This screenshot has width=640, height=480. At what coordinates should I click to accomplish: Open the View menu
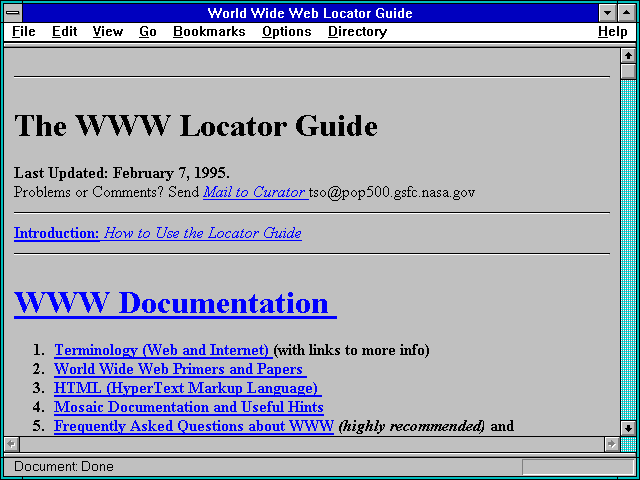(x=108, y=32)
